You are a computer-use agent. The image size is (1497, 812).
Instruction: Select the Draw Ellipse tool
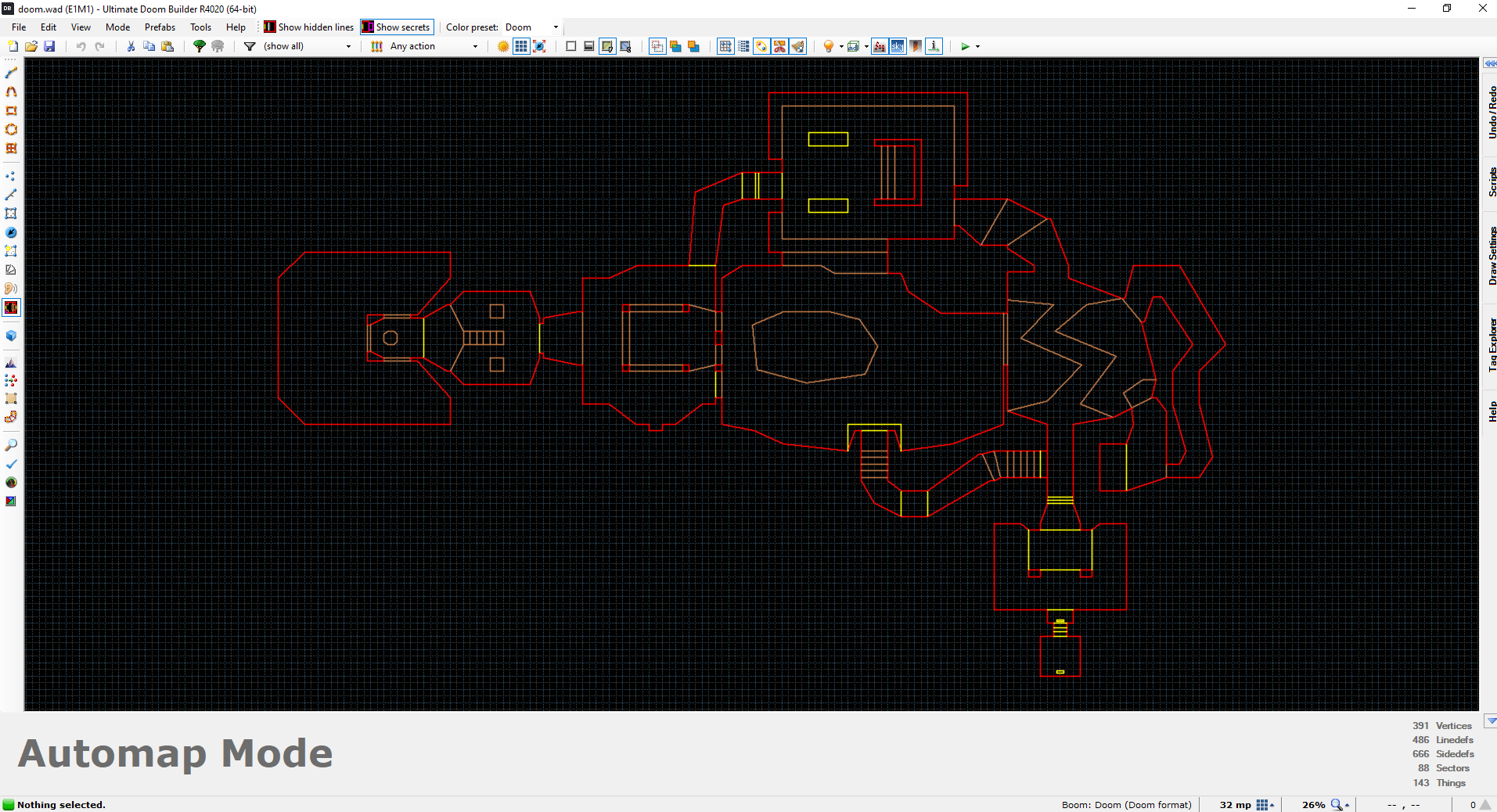(x=11, y=129)
